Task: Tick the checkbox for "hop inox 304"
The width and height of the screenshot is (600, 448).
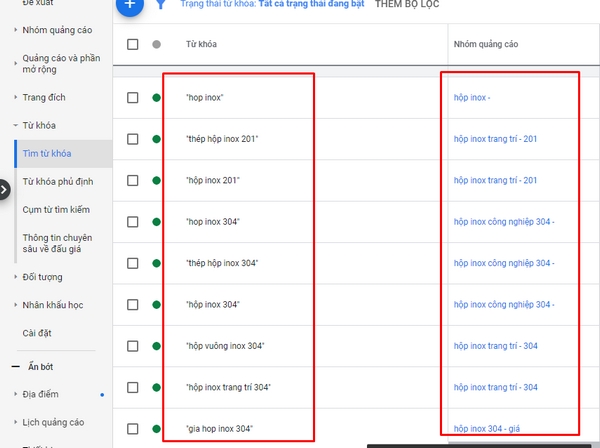Action: [x=132, y=222]
